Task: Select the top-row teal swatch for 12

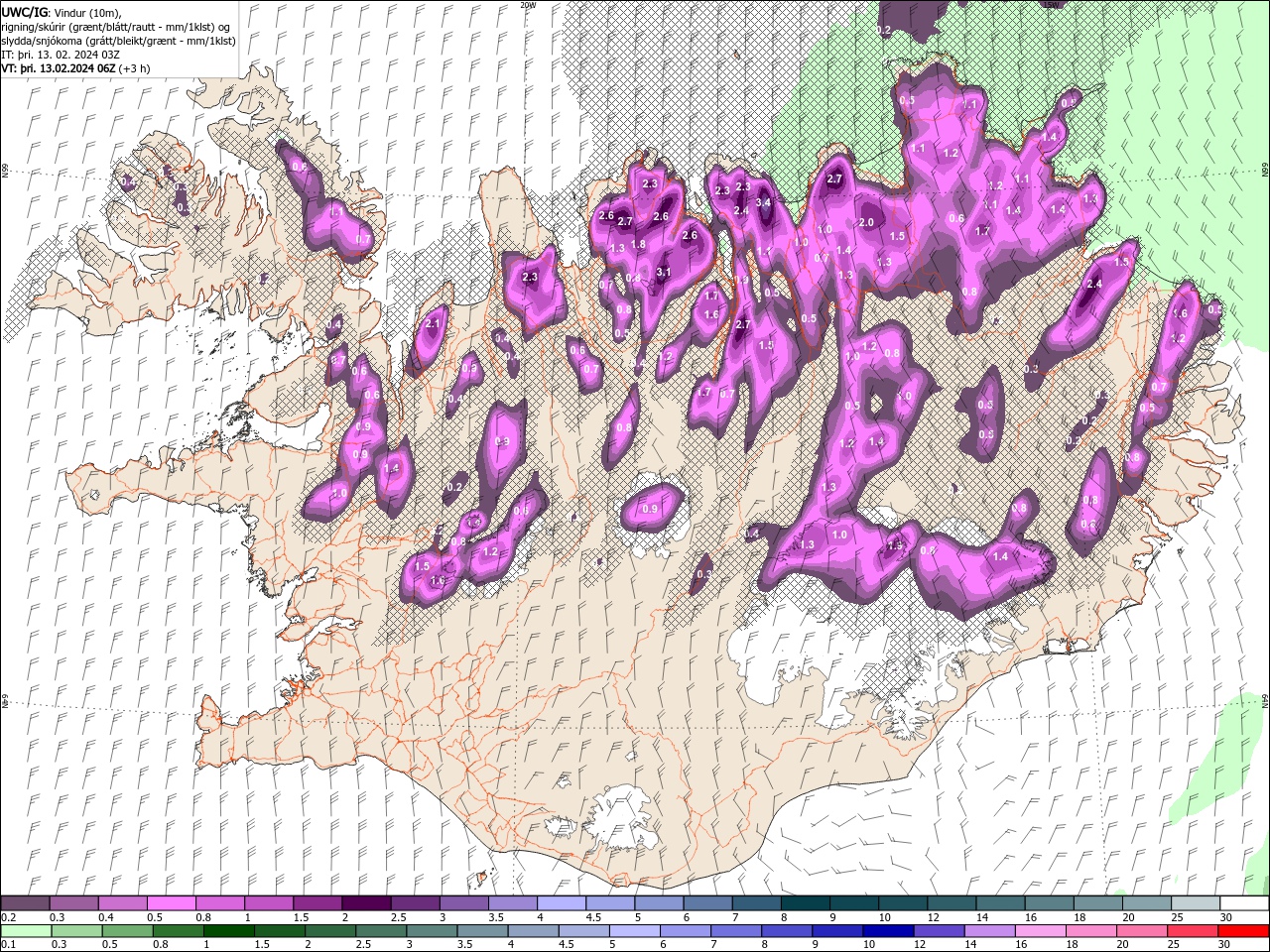Action: (x=952, y=903)
